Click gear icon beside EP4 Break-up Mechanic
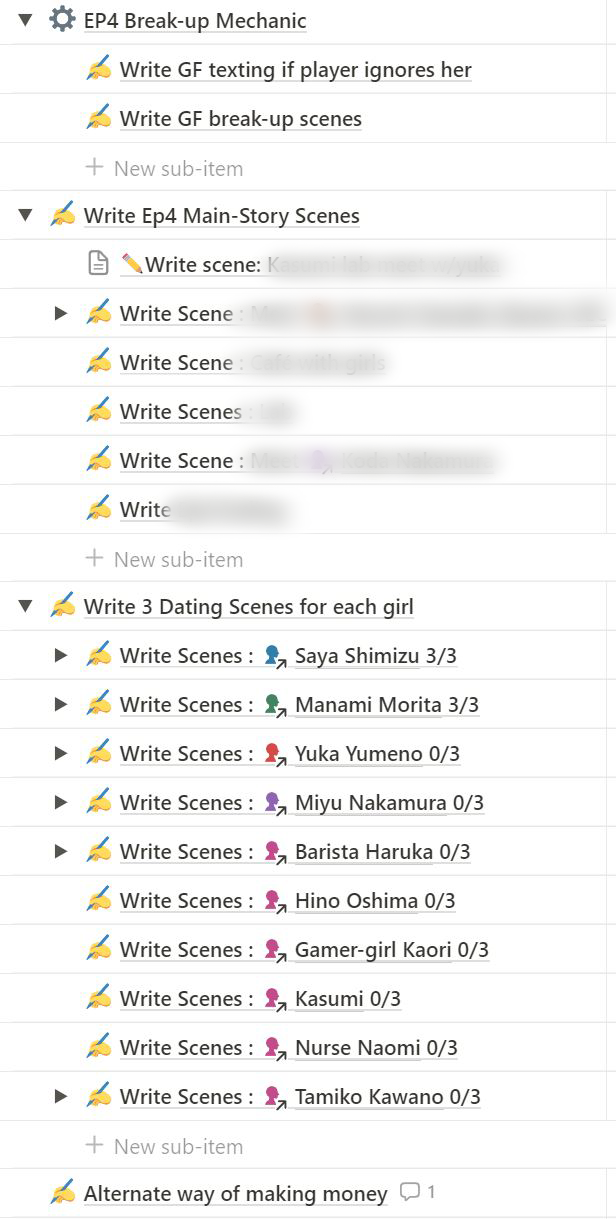This screenshot has height=1219, width=616. pos(62,20)
